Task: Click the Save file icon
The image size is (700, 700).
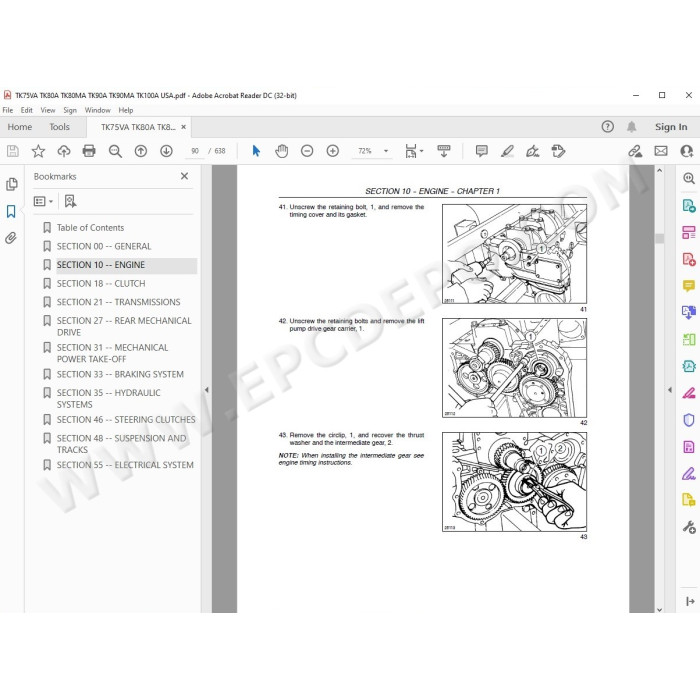Action: coord(12,151)
